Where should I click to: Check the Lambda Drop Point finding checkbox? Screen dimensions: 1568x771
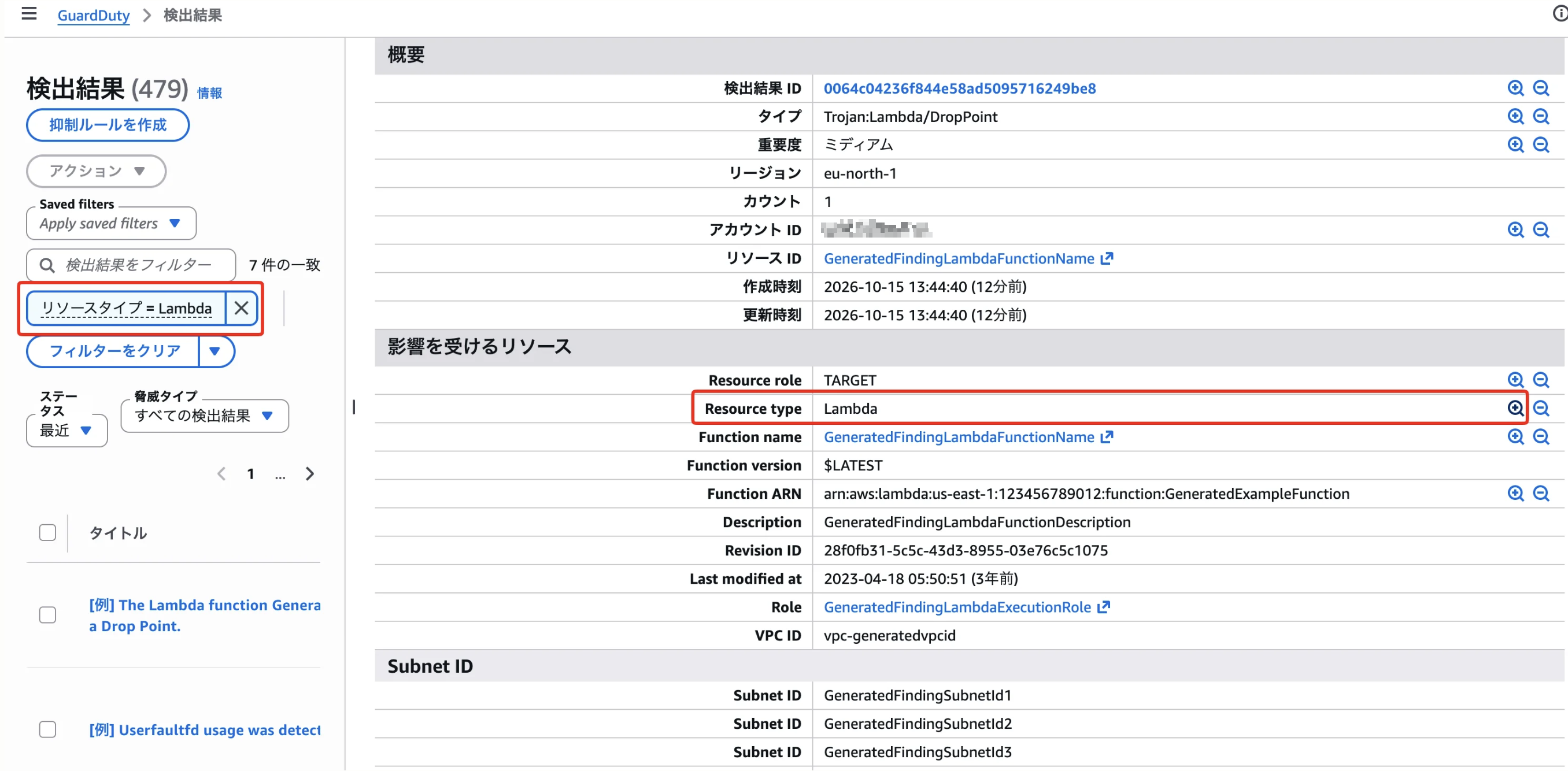[x=47, y=615]
